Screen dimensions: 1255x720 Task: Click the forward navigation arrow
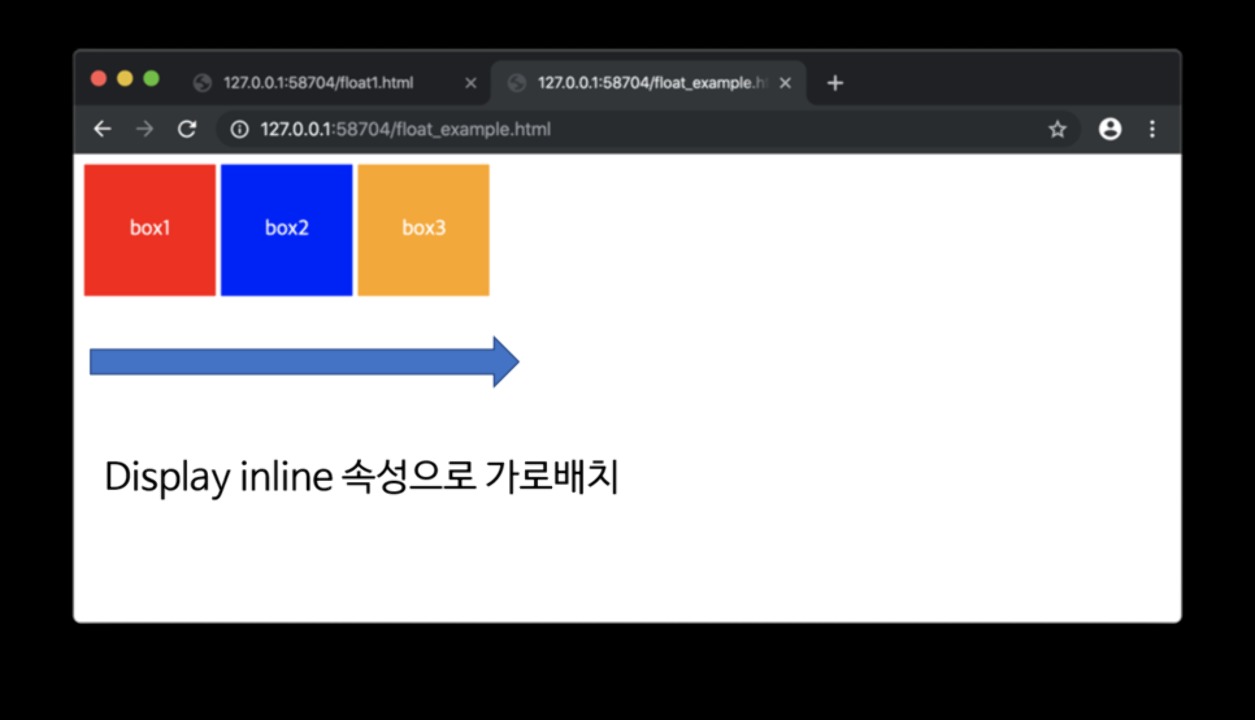(144, 129)
